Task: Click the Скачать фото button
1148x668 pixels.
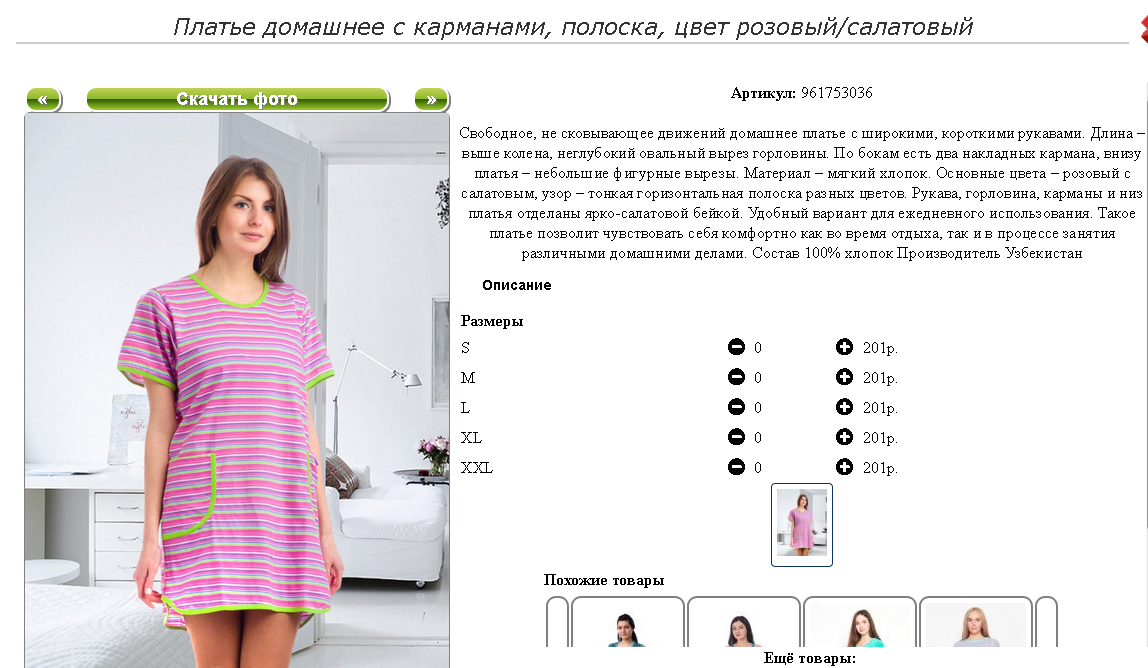Action: (x=238, y=99)
